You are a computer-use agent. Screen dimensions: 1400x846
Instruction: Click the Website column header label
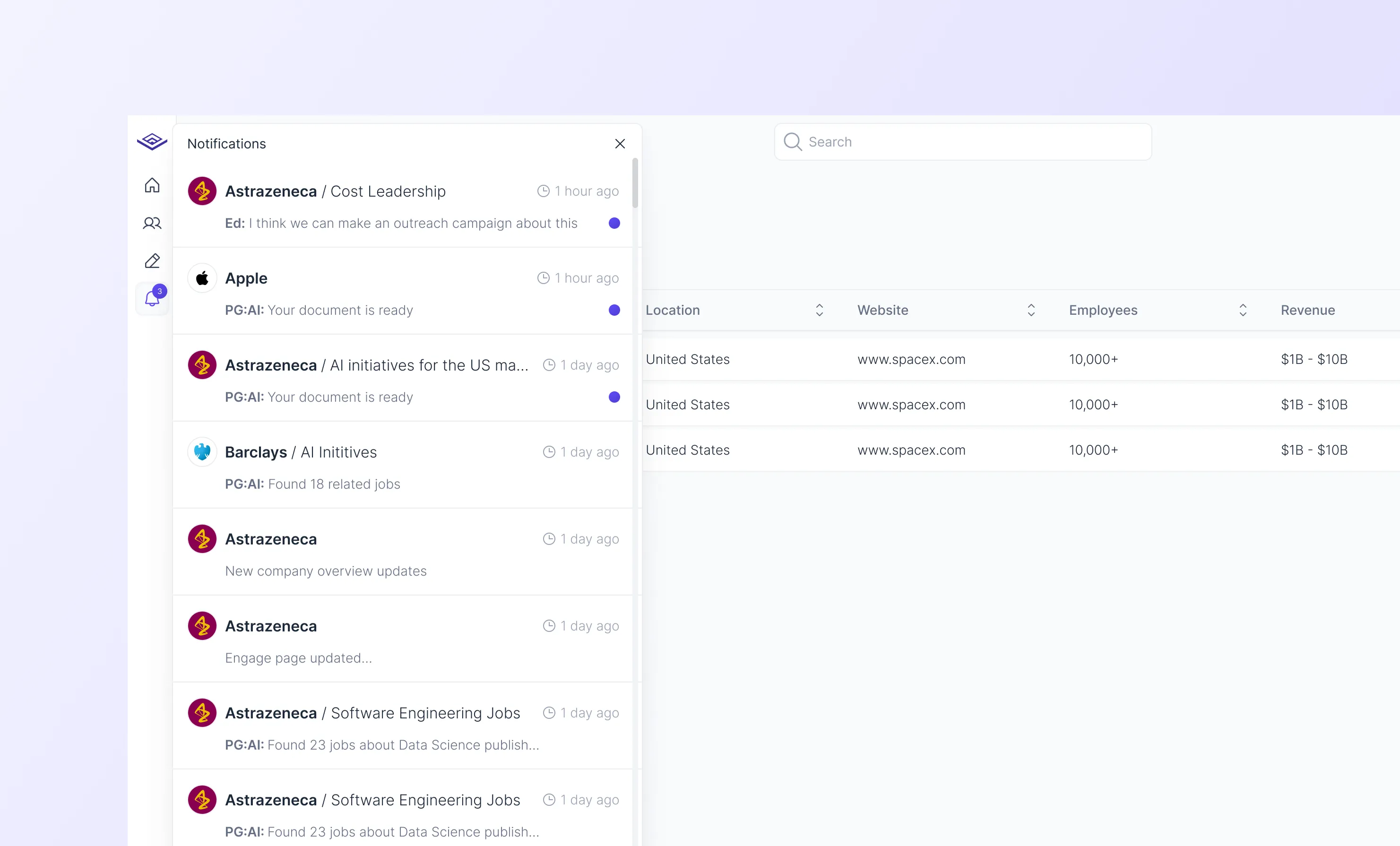click(882, 310)
